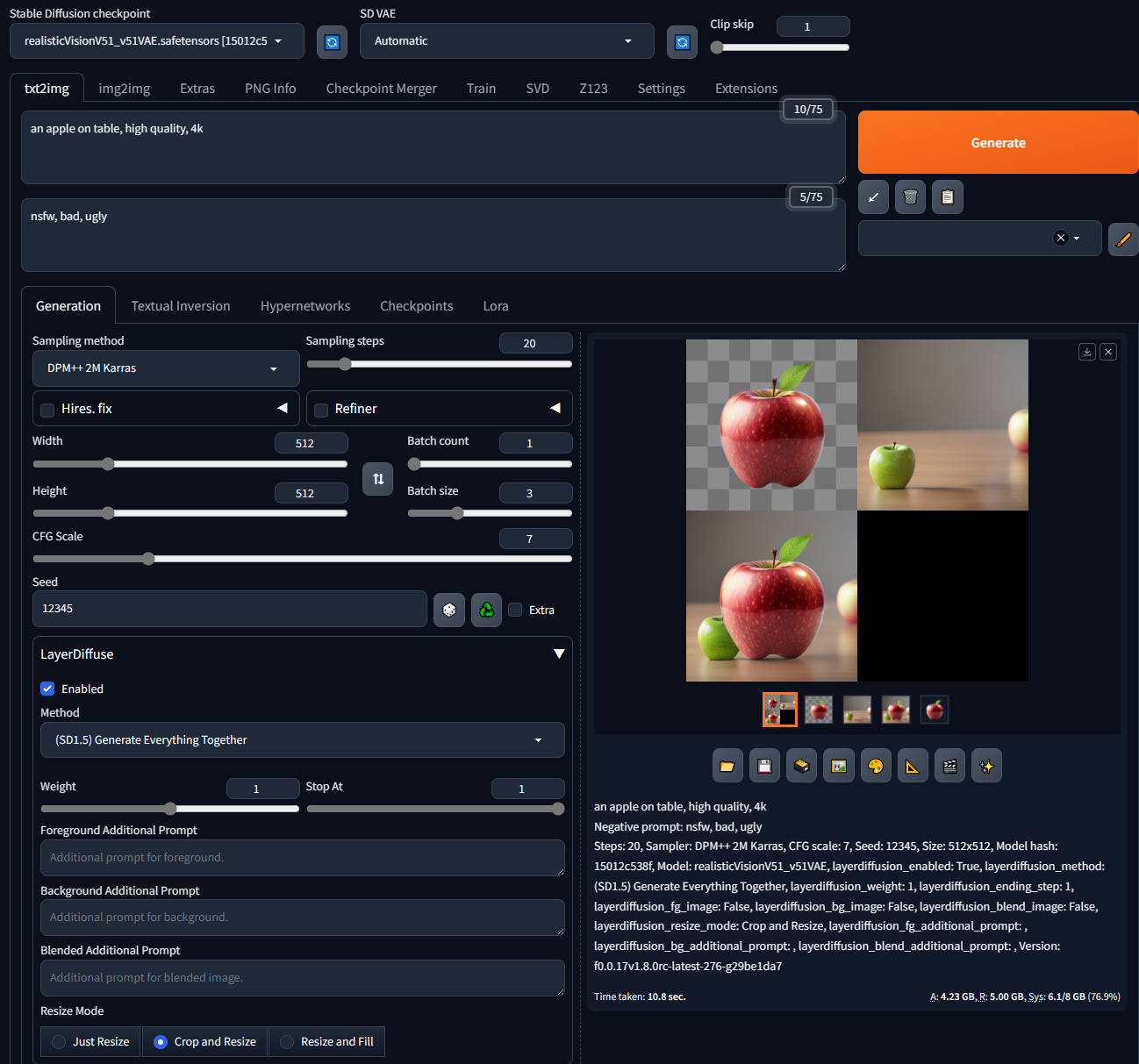This screenshot has height=1064, width=1139.
Task: Select the last gallery thumbnail
Action: click(x=935, y=710)
